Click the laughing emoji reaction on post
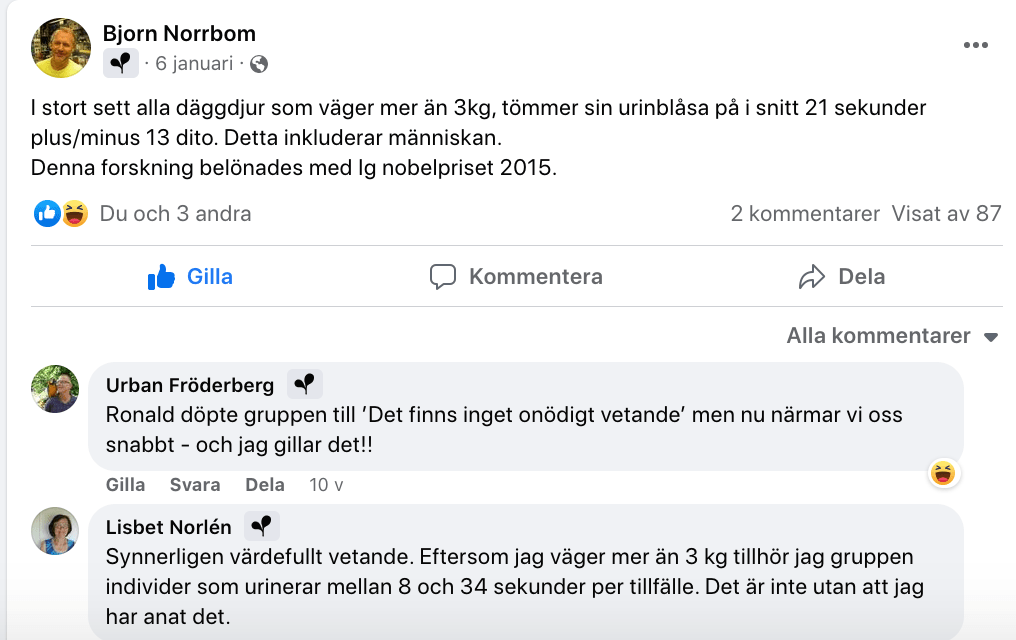 point(74,213)
